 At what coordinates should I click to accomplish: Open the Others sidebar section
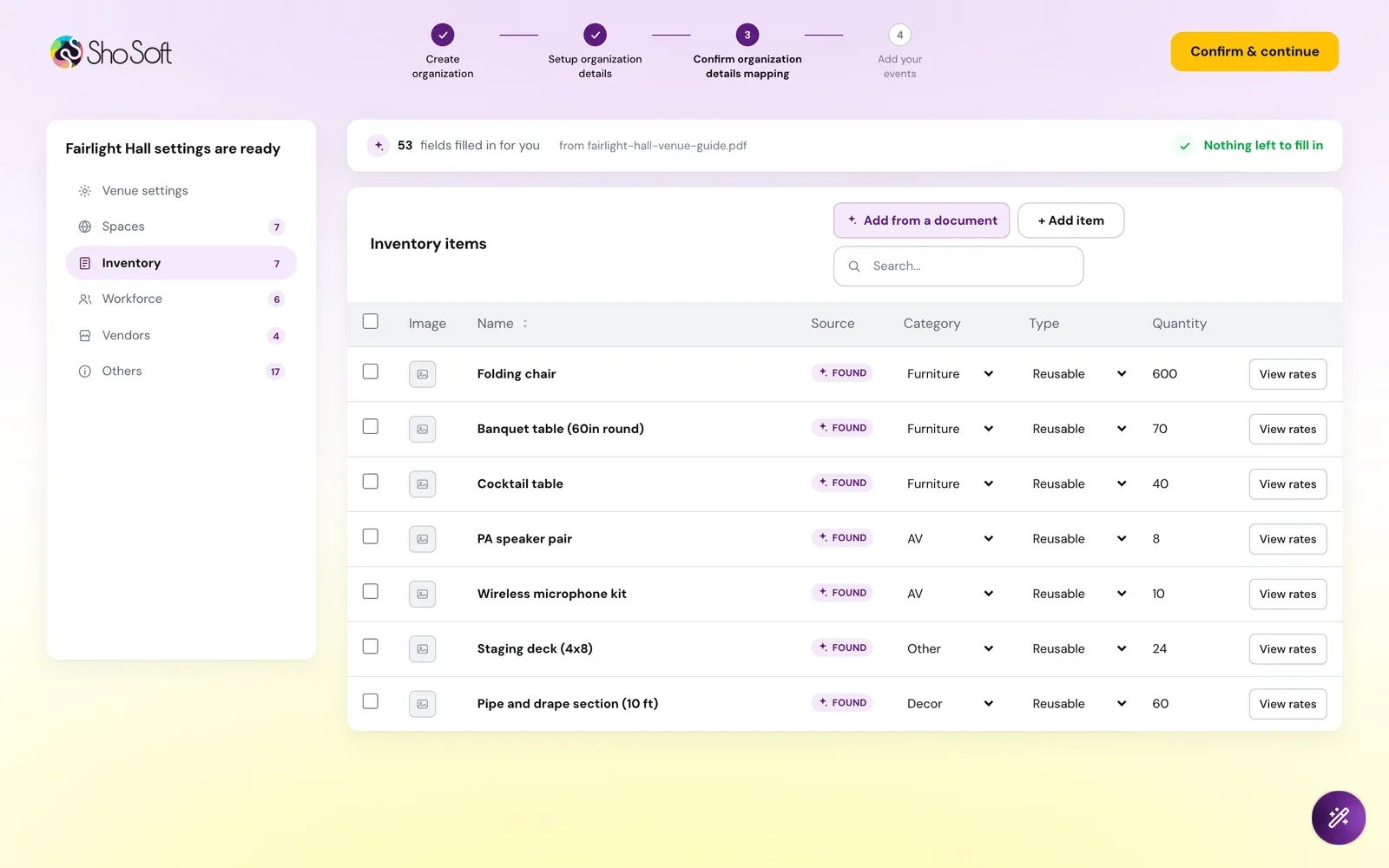pos(181,372)
